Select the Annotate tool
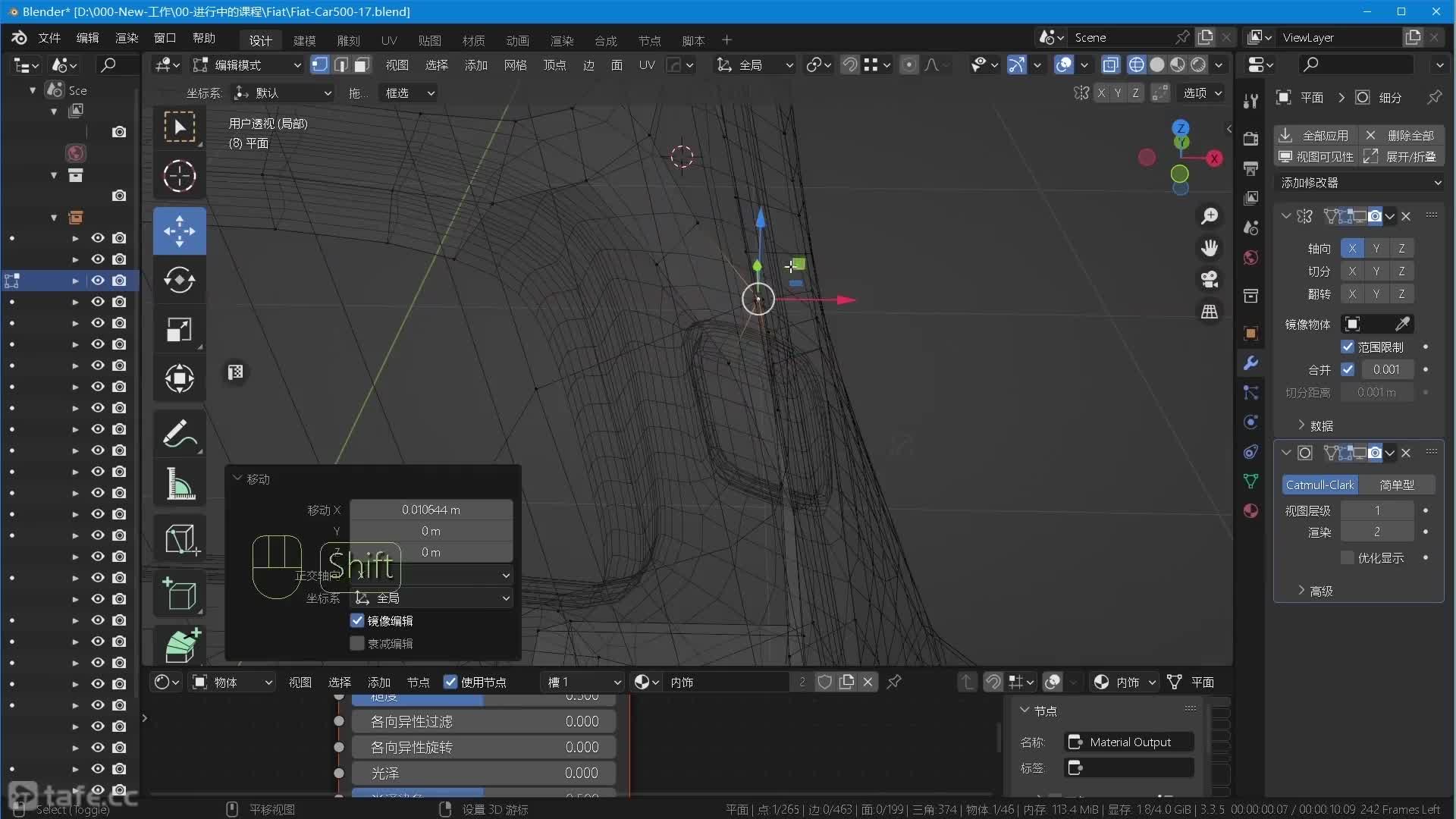1456x819 pixels. tap(180, 434)
